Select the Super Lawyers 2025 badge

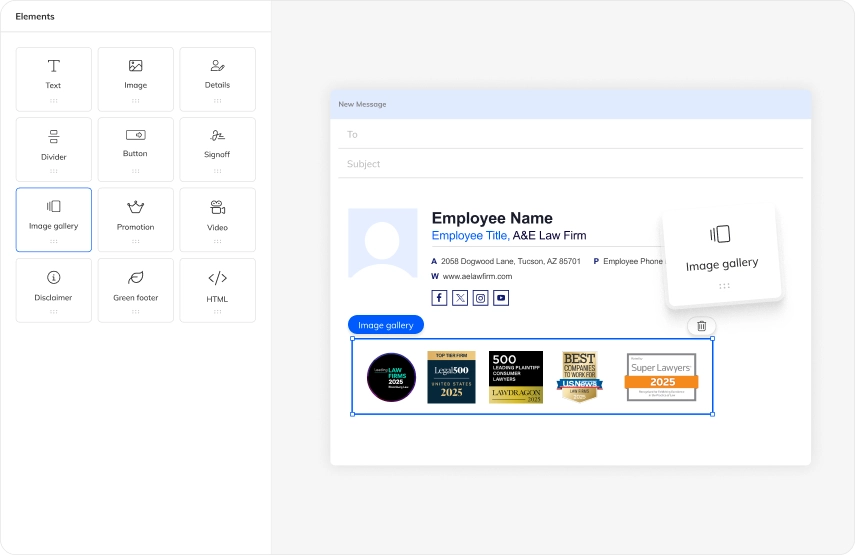(661, 377)
